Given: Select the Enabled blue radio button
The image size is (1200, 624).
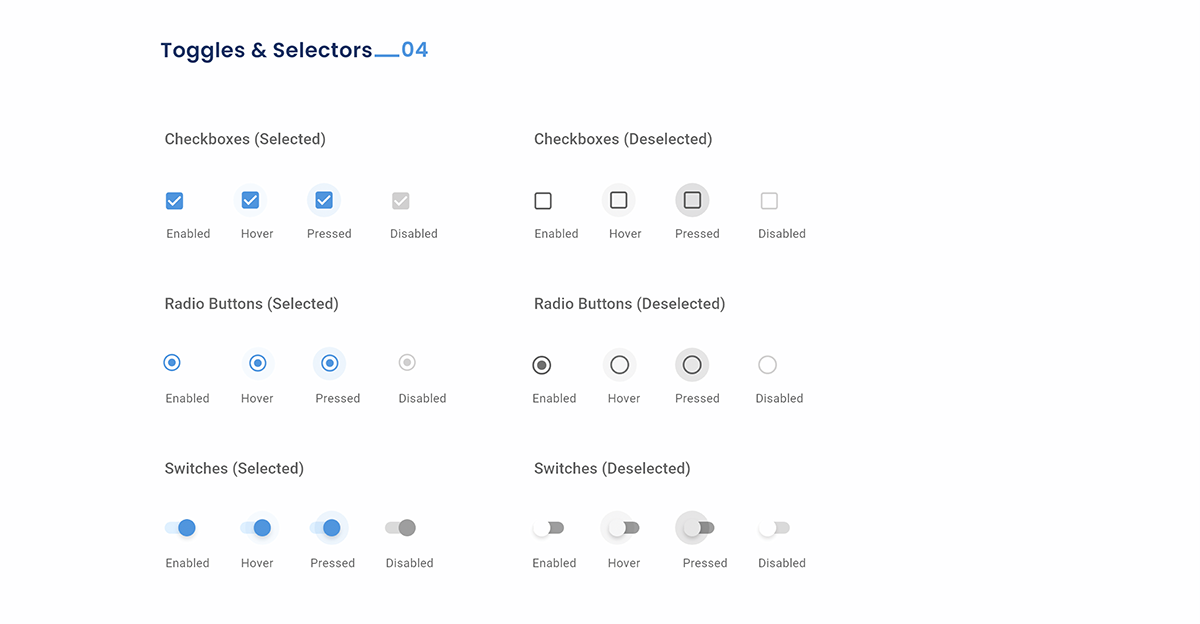Looking at the screenshot, I should click(172, 363).
